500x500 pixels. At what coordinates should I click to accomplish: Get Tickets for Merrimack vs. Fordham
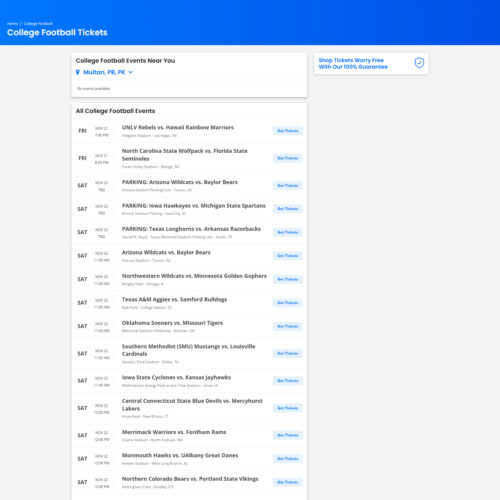(x=288, y=435)
